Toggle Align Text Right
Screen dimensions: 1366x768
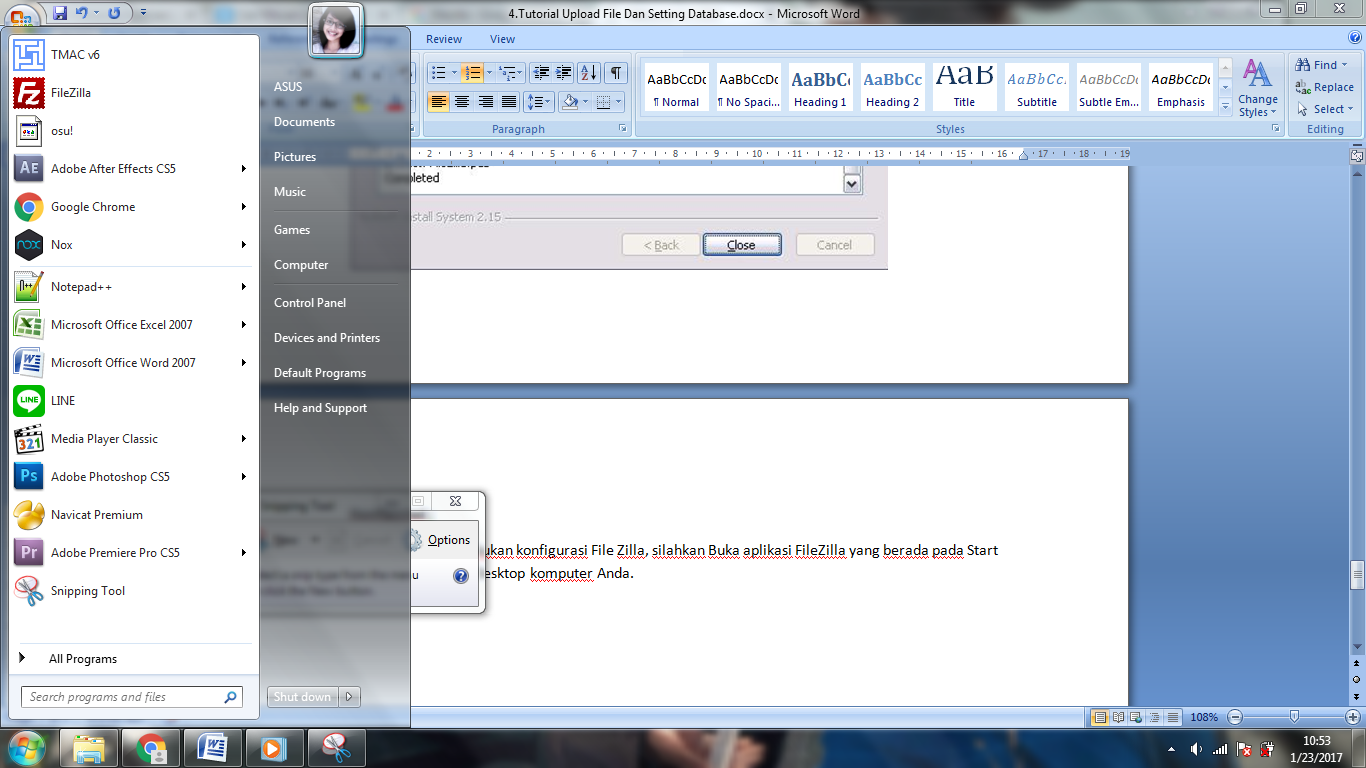485,102
